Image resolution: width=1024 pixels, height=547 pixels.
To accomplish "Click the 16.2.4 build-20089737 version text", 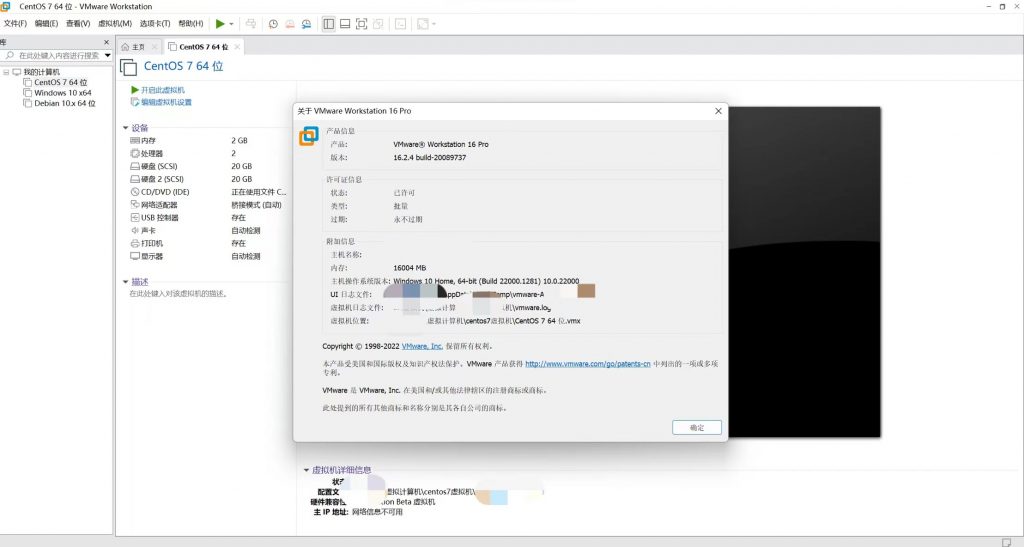I will (430, 158).
